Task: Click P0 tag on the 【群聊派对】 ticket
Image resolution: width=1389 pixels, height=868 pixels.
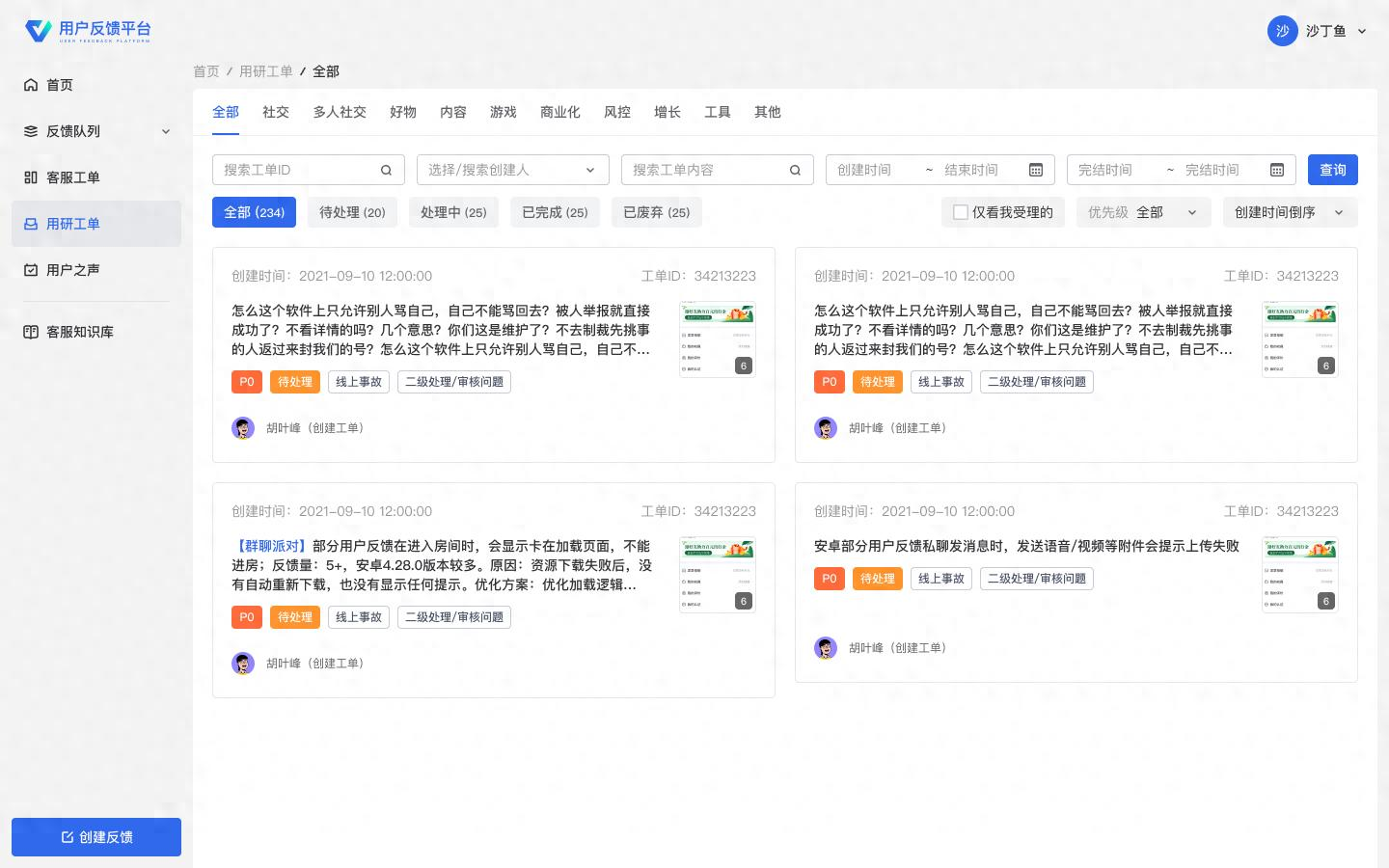Action: click(x=247, y=617)
